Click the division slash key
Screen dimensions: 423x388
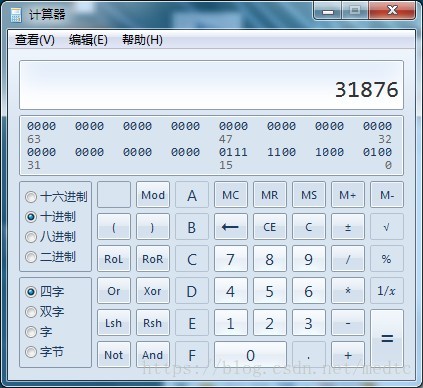point(348,259)
